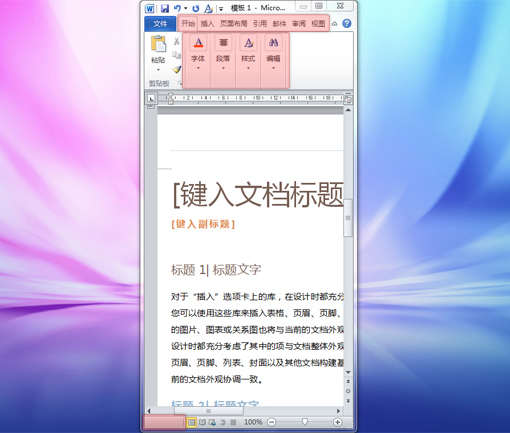Switch to the 页面布局 (Page Layout) tab

click(x=234, y=24)
